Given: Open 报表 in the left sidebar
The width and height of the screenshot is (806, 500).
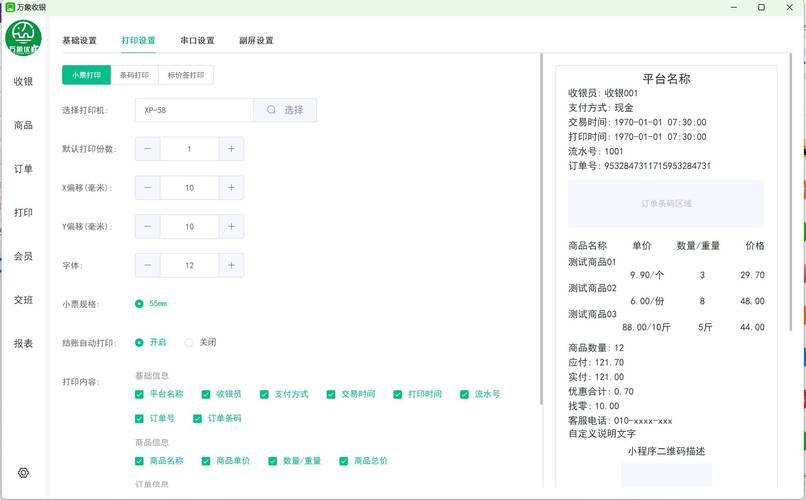Looking at the screenshot, I should coord(23,343).
